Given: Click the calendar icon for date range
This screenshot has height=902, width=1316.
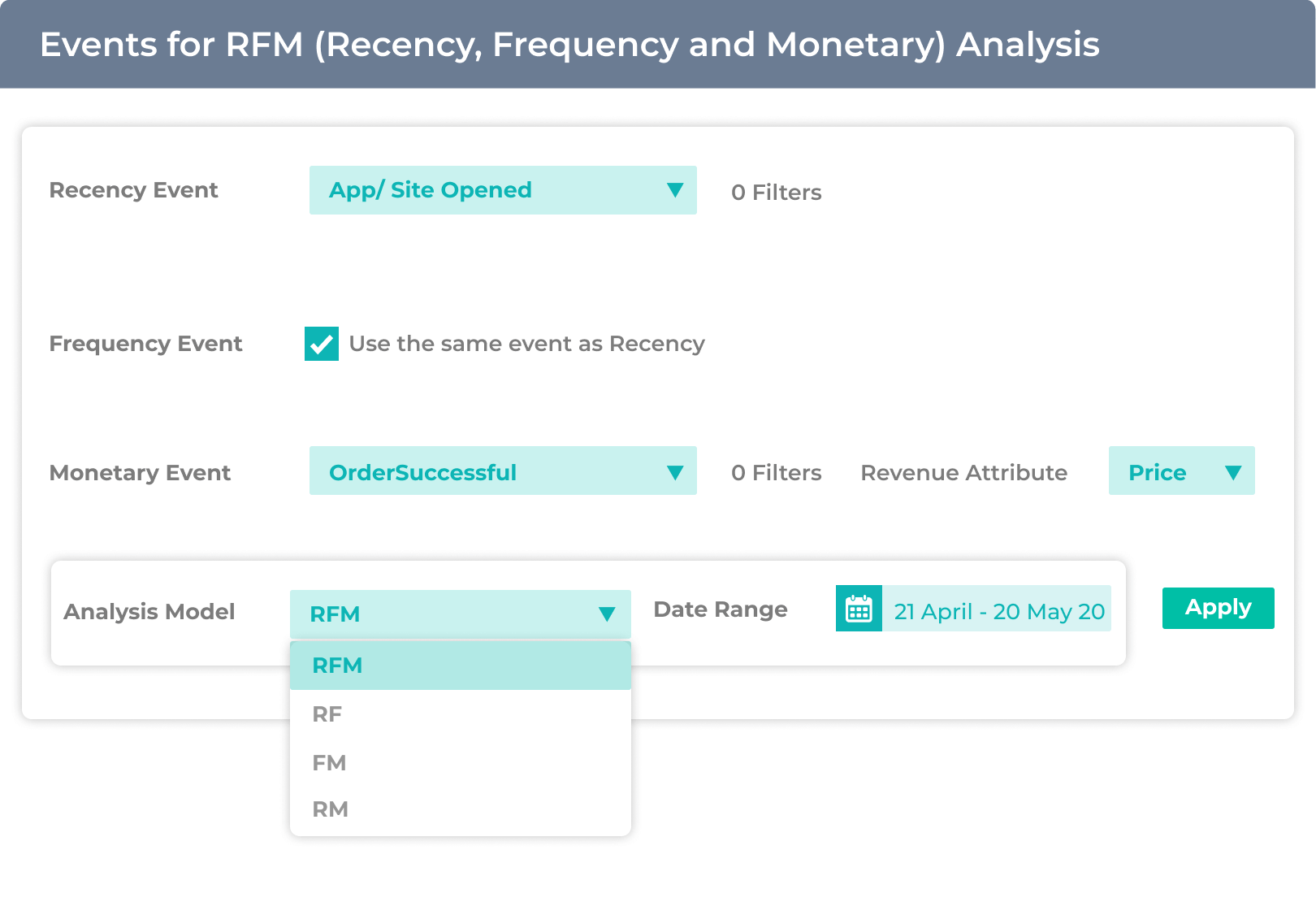Looking at the screenshot, I should [x=859, y=609].
